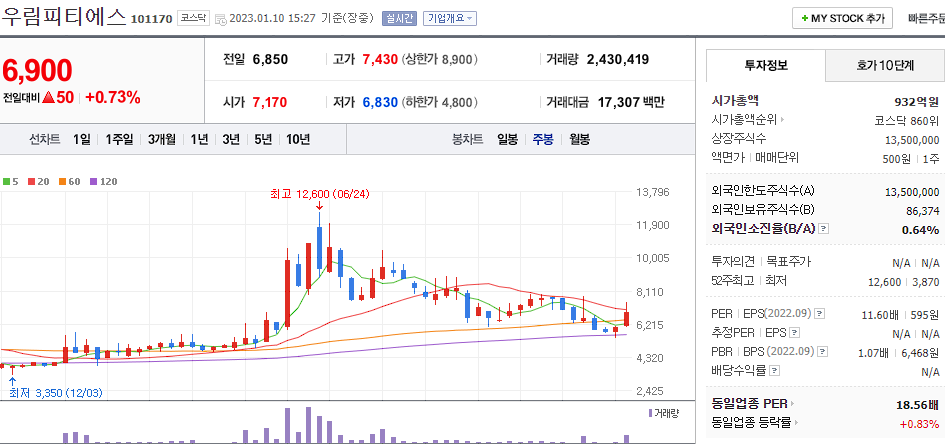Viewport: 945px width, 444px height.
Task: Click the 0.64% foreign ownership ratio
Action: tap(920, 230)
